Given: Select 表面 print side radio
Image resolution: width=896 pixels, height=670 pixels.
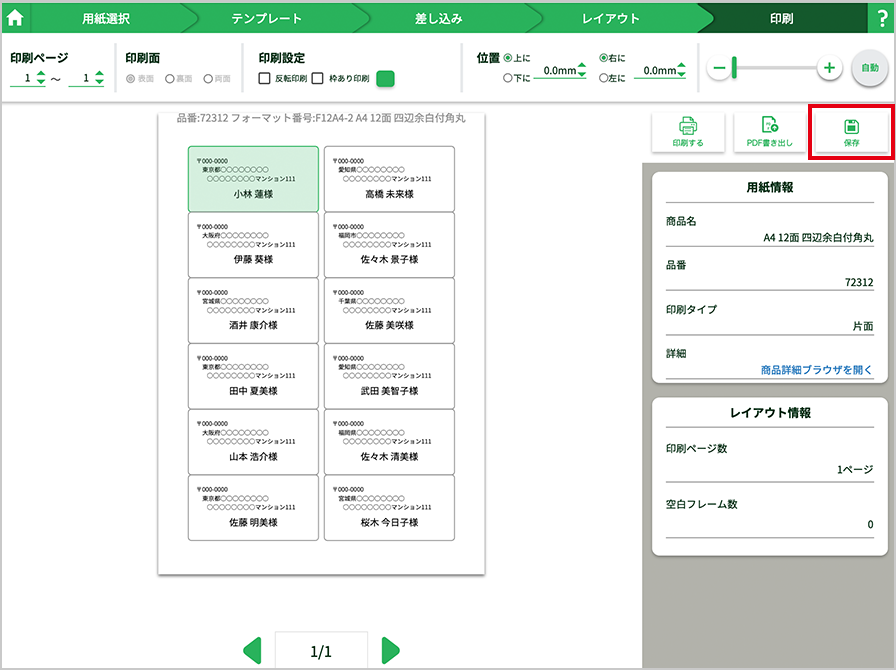Looking at the screenshot, I should click(x=130, y=78).
